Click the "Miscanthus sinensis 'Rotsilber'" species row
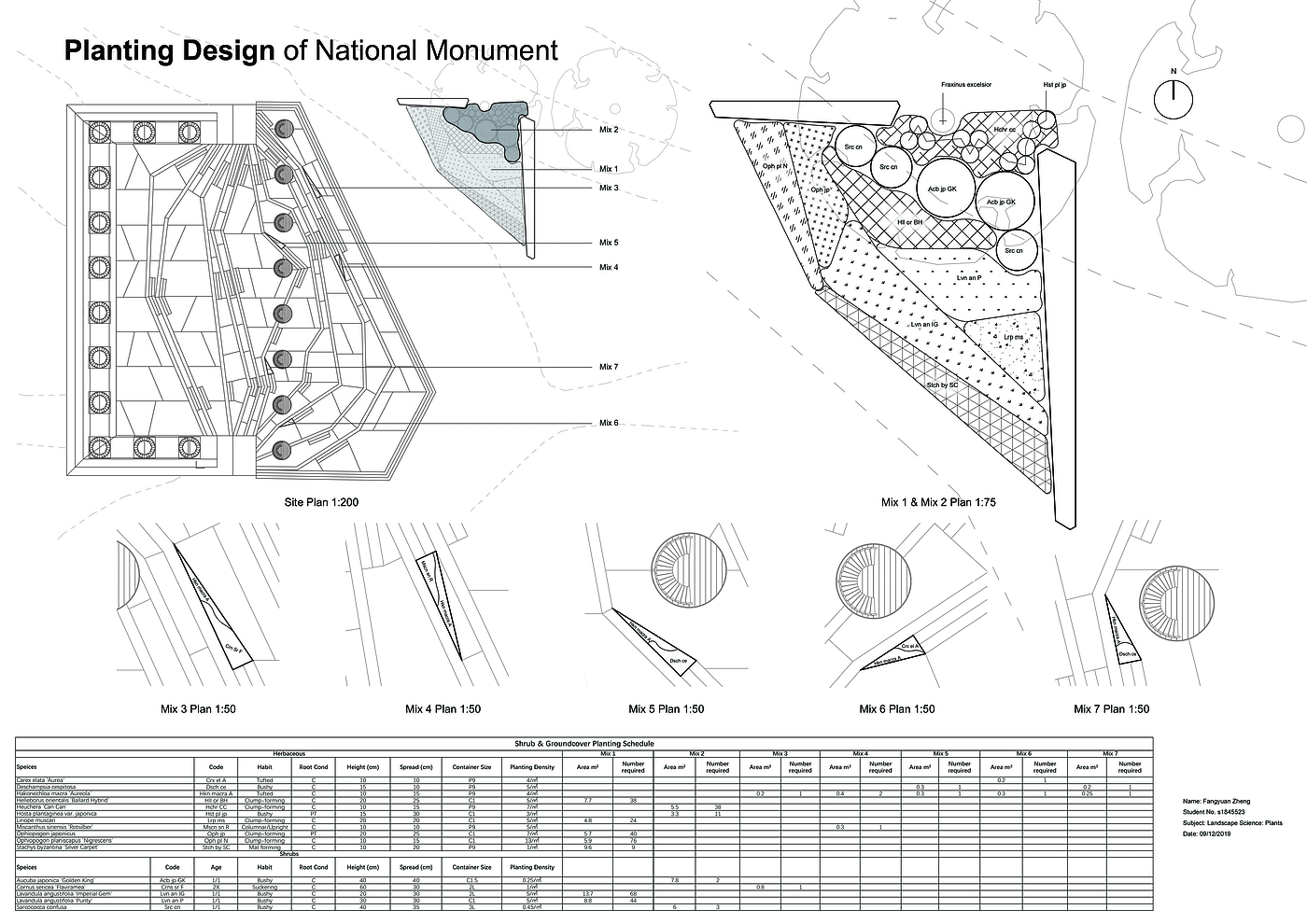 tap(584, 827)
